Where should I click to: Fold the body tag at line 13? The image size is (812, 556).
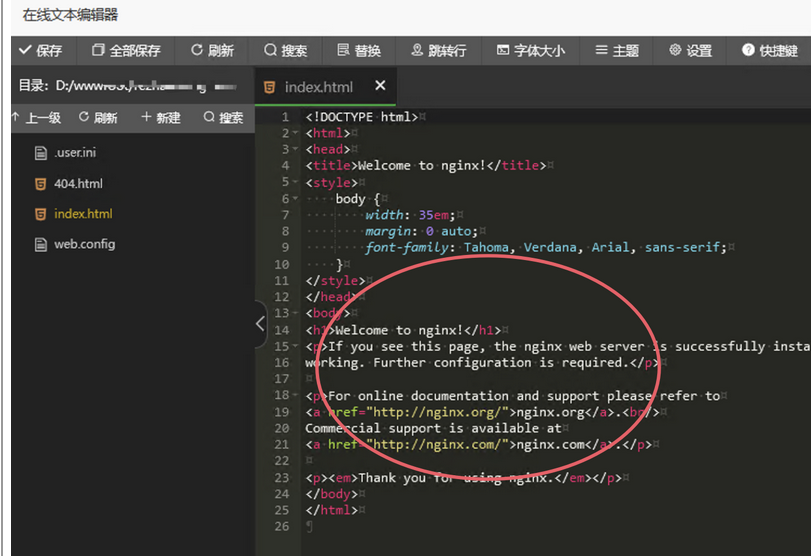pyautogui.click(x=295, y=313)
